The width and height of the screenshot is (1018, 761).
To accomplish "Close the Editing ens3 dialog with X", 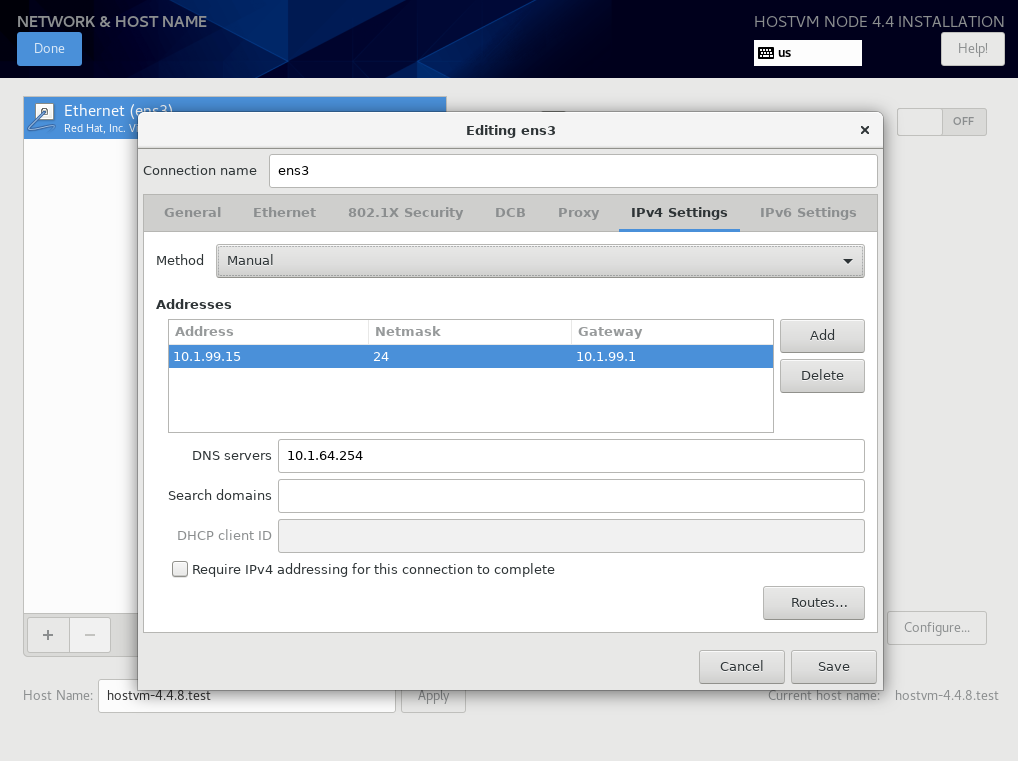I will pyautogui.click(x=865, y=131).
